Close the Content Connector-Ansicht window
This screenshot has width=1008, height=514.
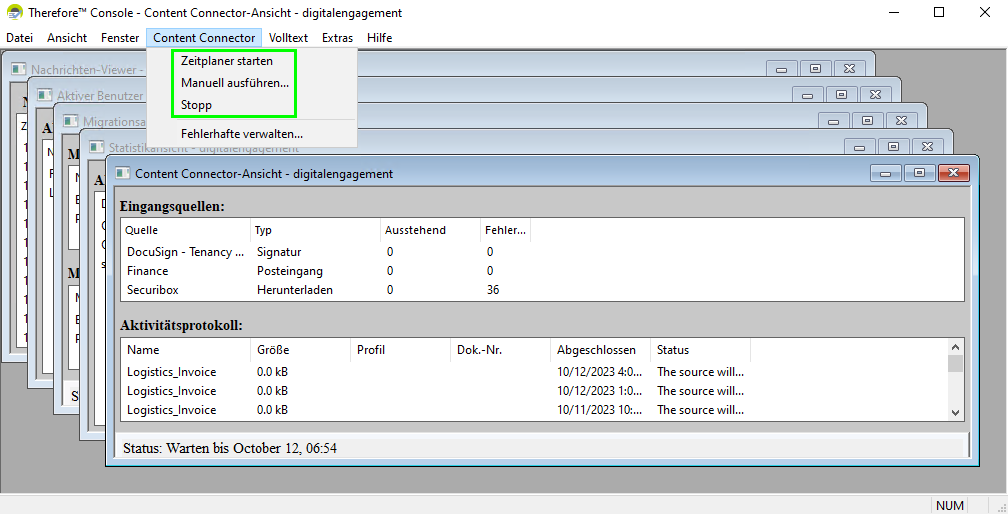953,173
